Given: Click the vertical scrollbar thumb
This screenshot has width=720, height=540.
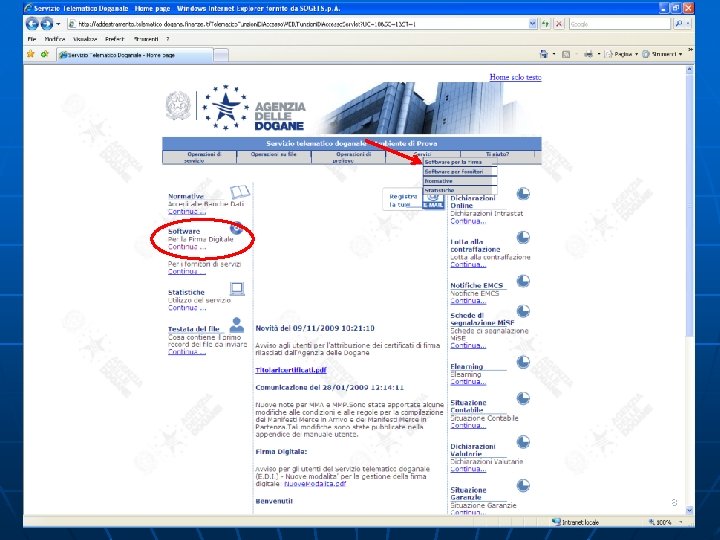Looking at the screenshot, I should 689,207.
